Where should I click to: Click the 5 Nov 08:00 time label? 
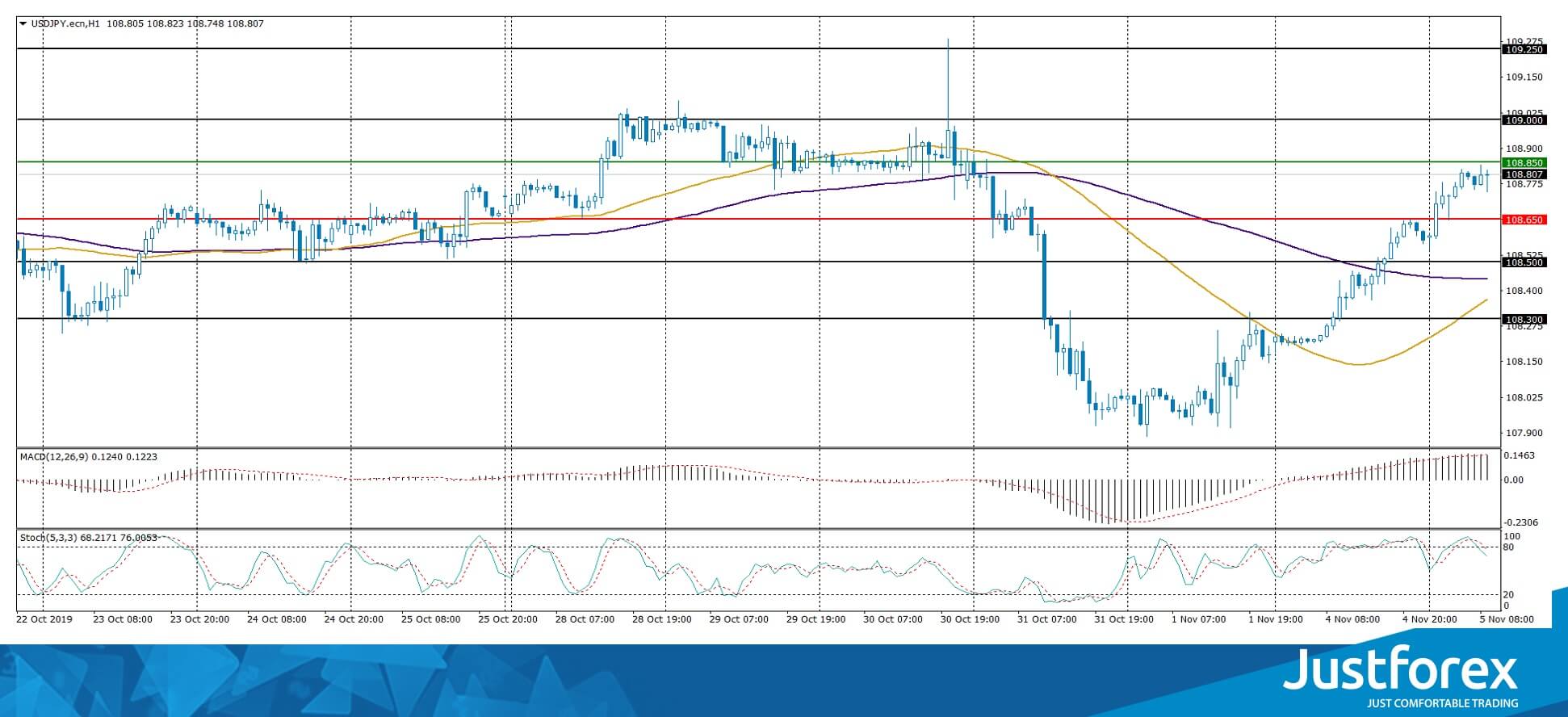(1507, 619)
